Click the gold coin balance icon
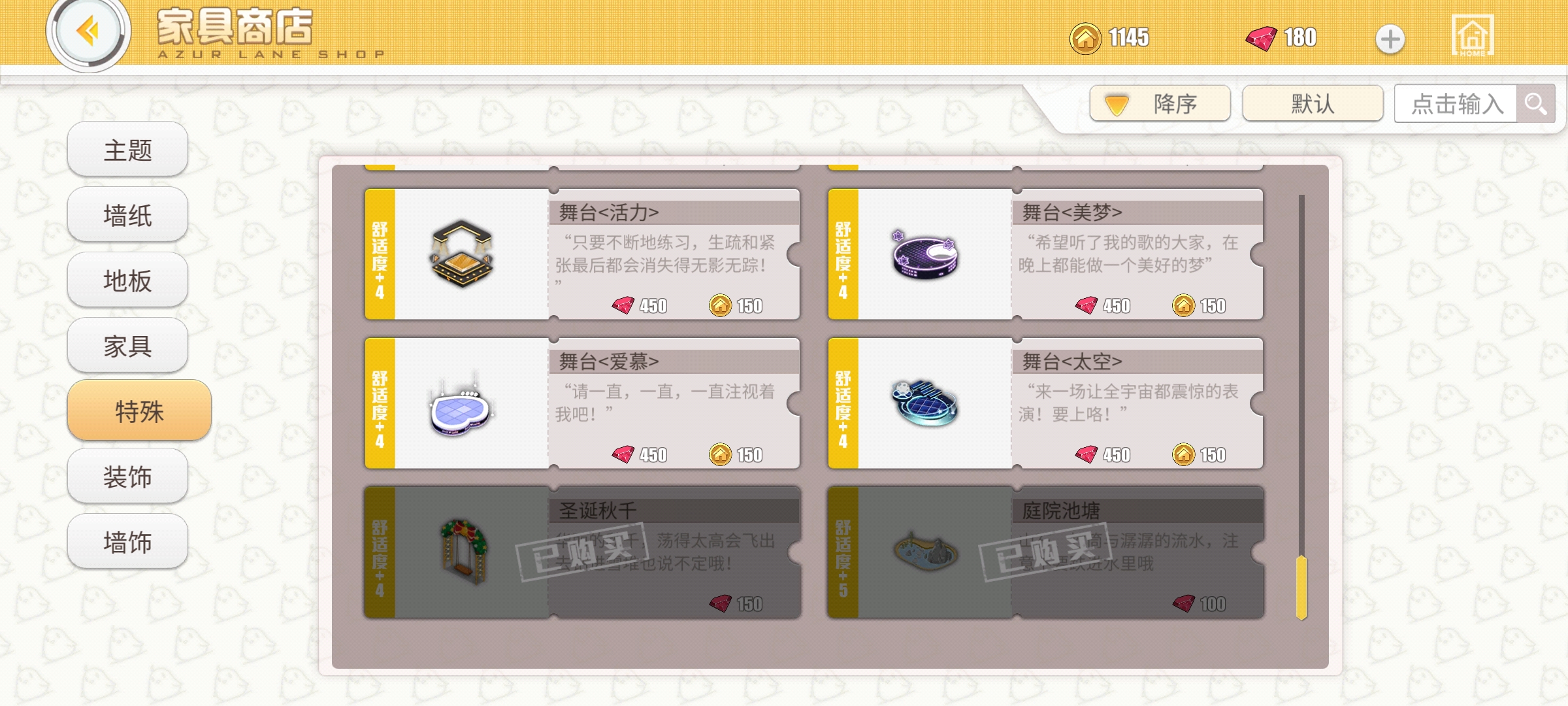1568x706 pixels. (1085, 39)
